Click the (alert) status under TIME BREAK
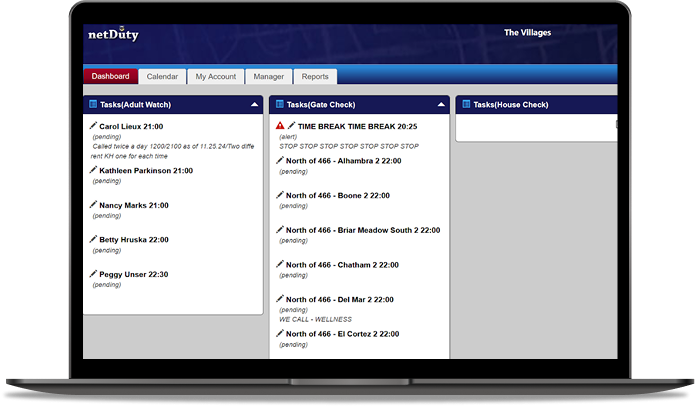This screenshot has width=695, height=406. click(x=288, y=137)
